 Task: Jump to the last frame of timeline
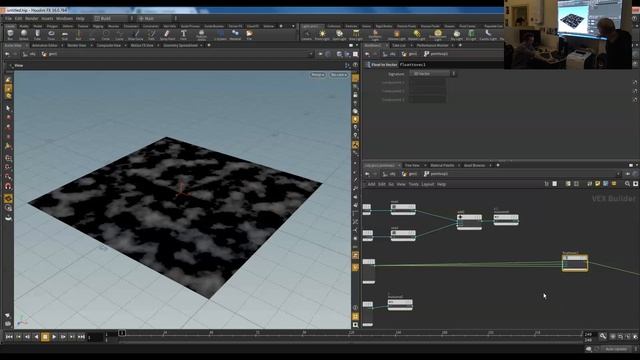click(81, 337)
